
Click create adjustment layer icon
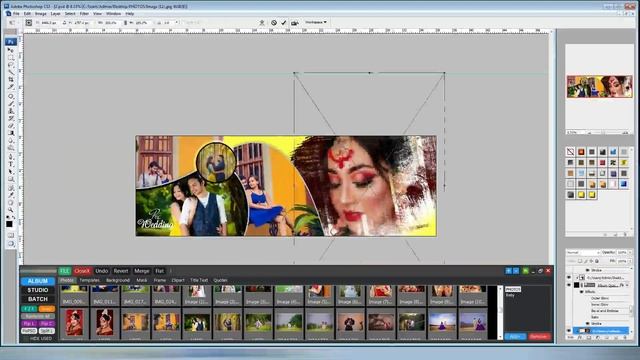[598, 338]
